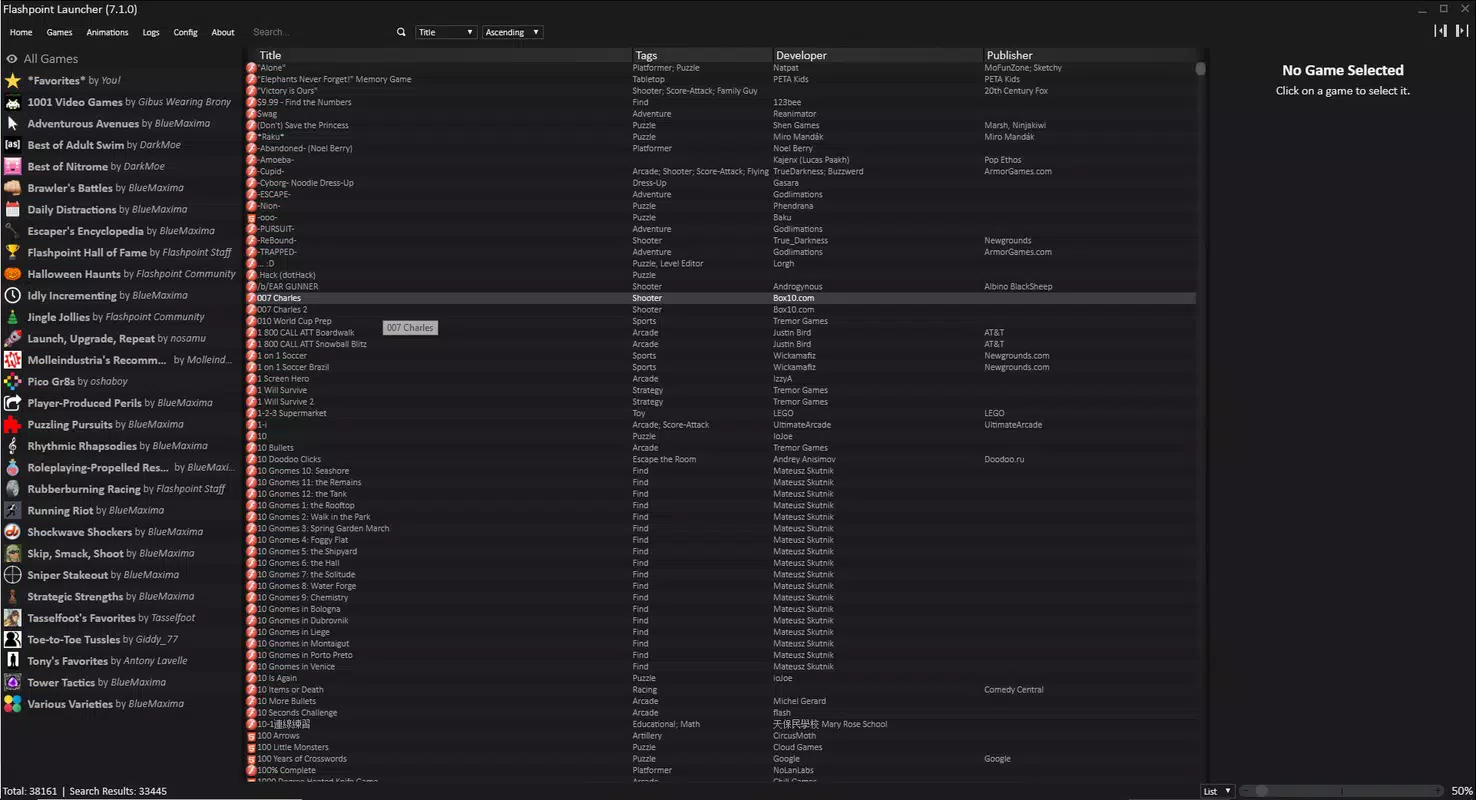Image resolution: width=1476 pixels, height=800 pixels.
Task: Open the About page
Action: 223,32
